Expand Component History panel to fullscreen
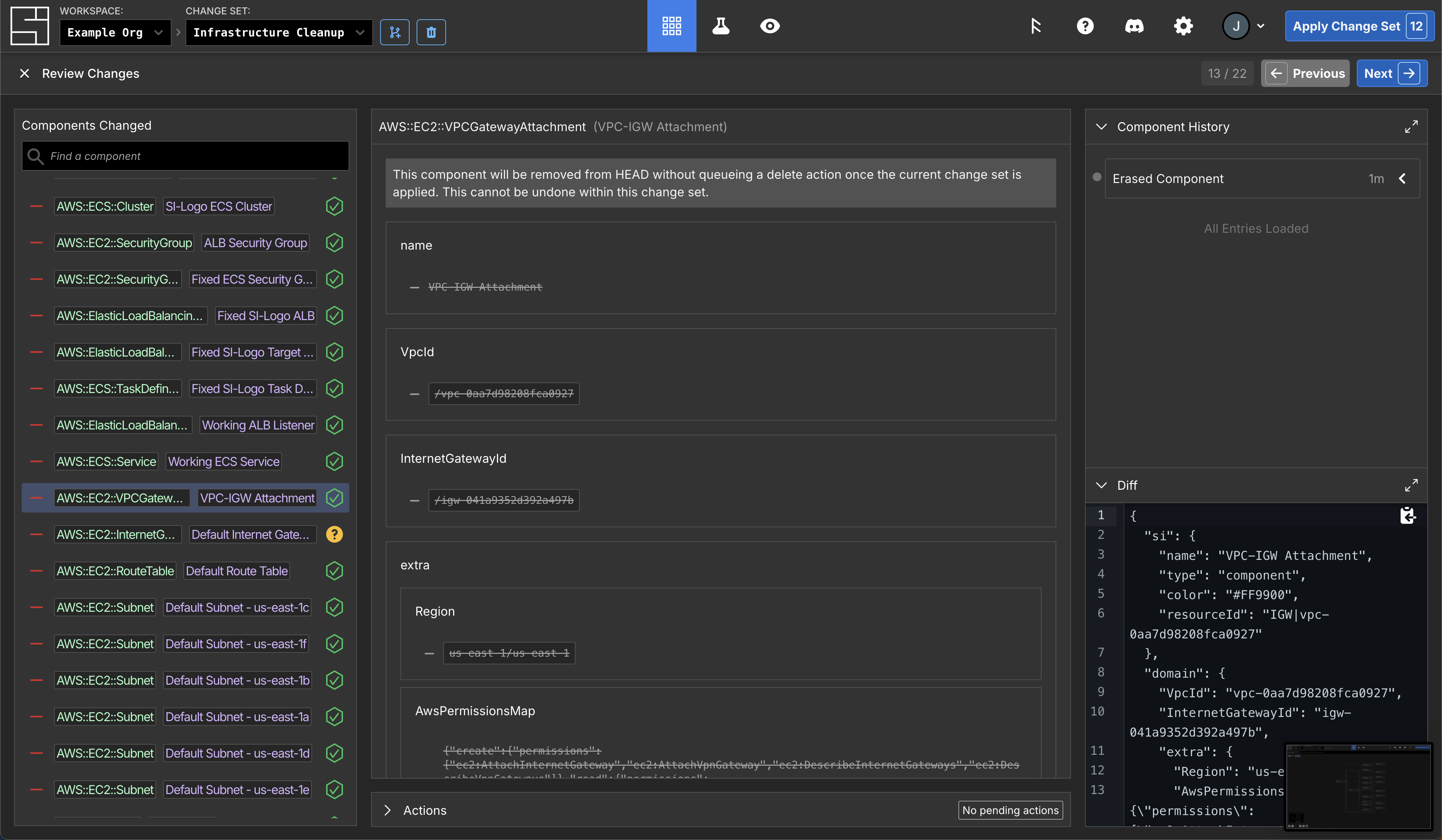Screen dimensions: 1442x840 click(1411, 127)
